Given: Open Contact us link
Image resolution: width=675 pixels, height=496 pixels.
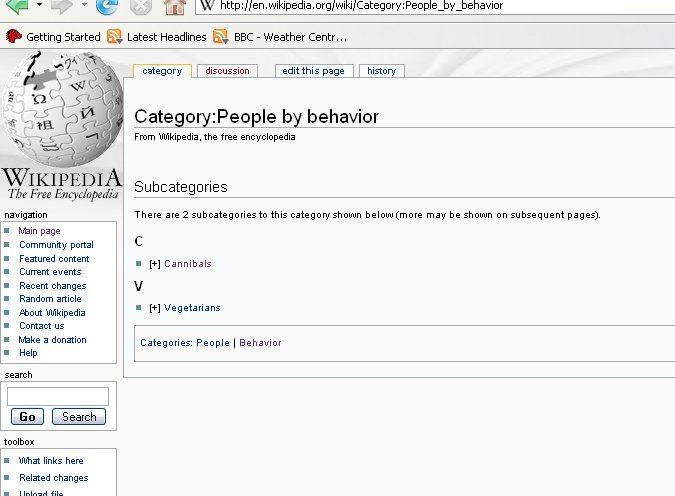Looking at the screenshot, I should click(42, 326).
